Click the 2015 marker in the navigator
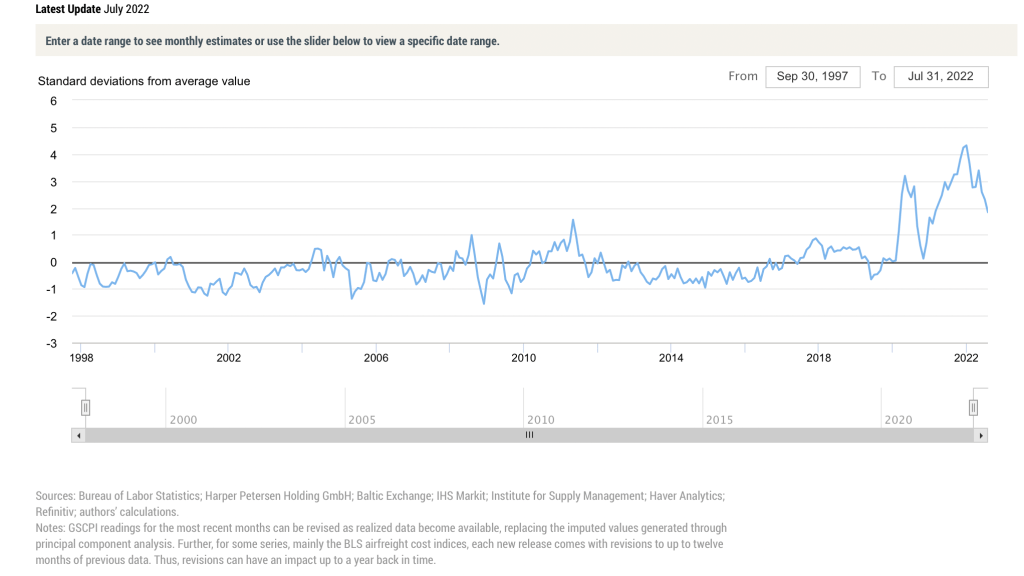 (x=719, y=420)
